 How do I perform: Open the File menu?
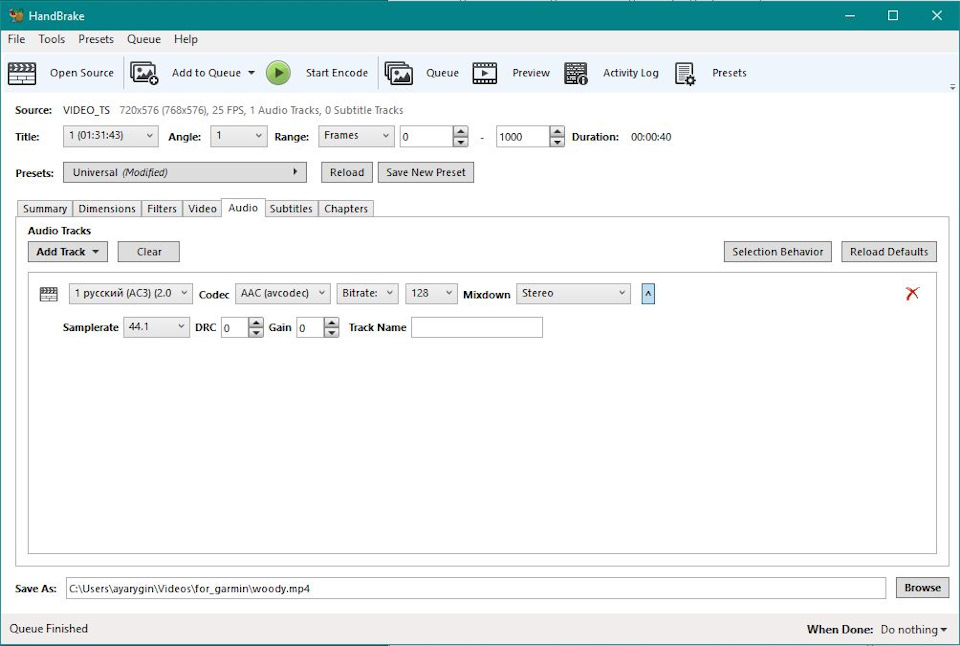coord(16,39)
